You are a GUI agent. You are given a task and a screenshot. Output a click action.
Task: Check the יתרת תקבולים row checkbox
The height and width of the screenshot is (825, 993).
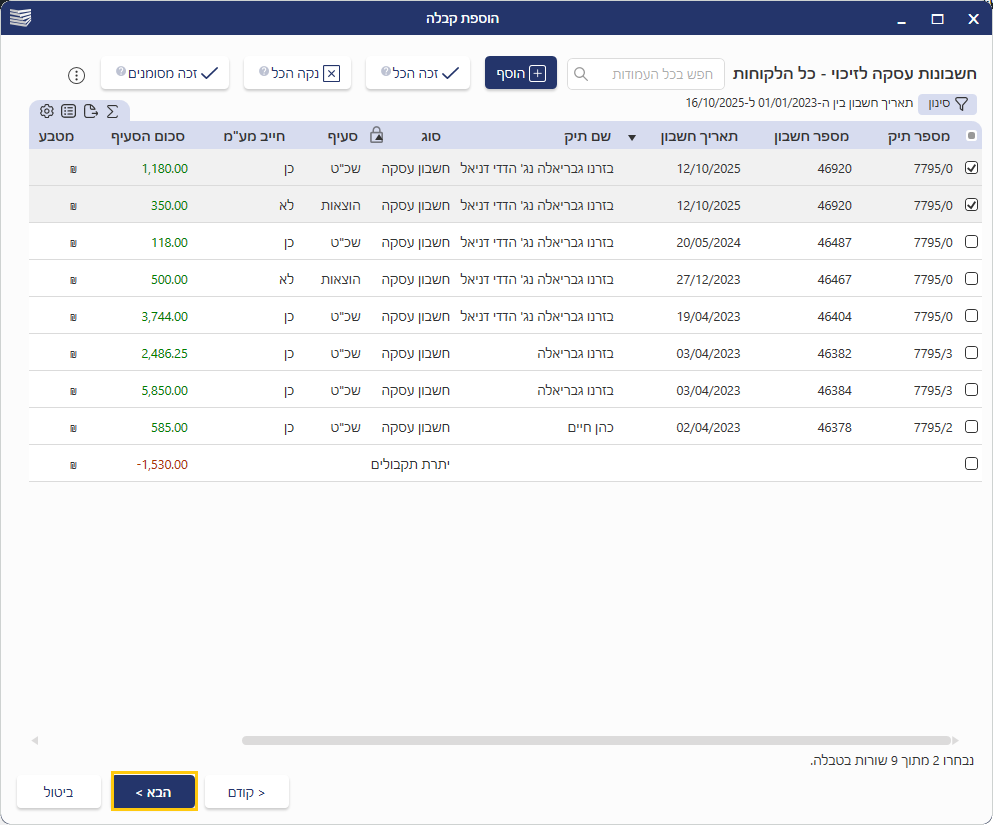point(970,464)
